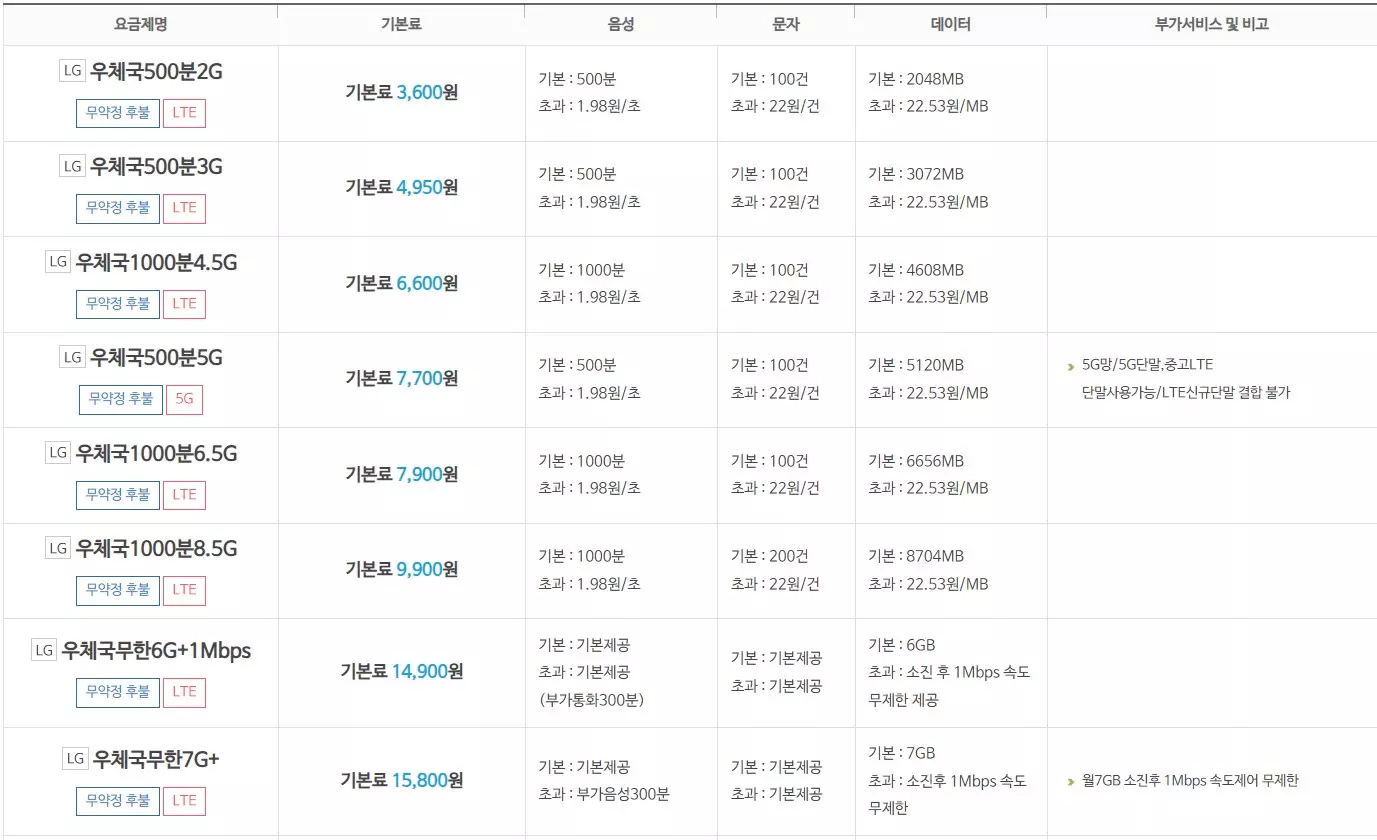Screen dimensions: 1377x840
Task: Click 초과 : 소진 후 1Mbps 속도 text
Action: click(949, 673)
